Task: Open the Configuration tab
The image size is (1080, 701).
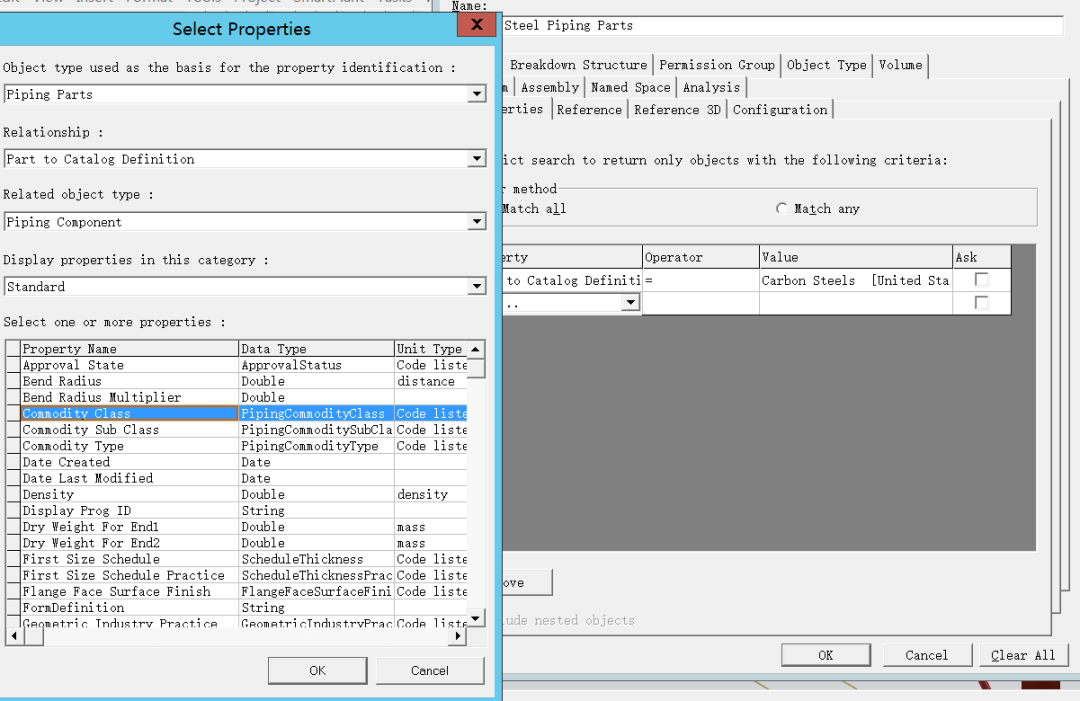Action: click(780, 110)
